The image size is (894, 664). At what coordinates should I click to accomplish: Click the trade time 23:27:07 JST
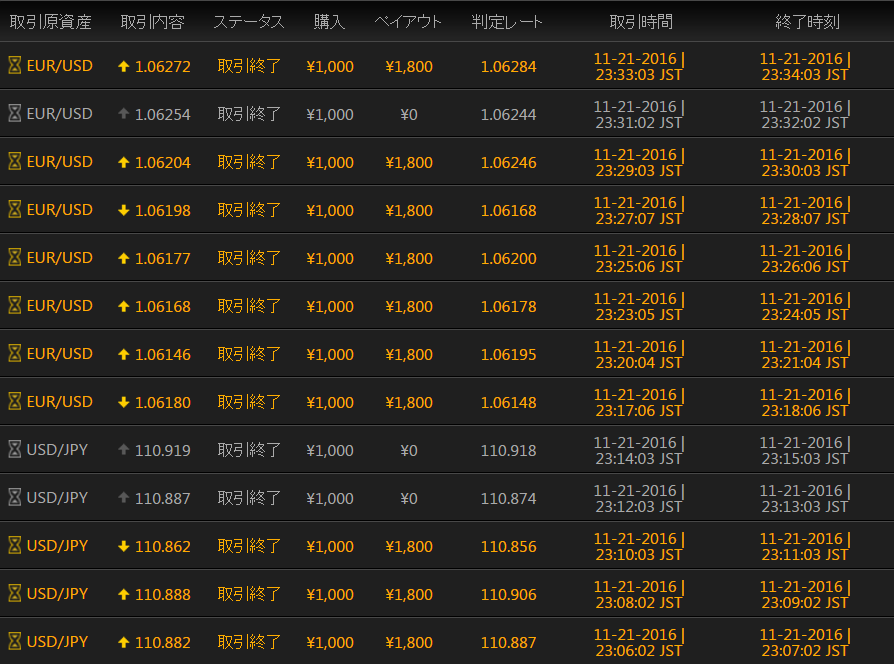click(x=639, y=218)
